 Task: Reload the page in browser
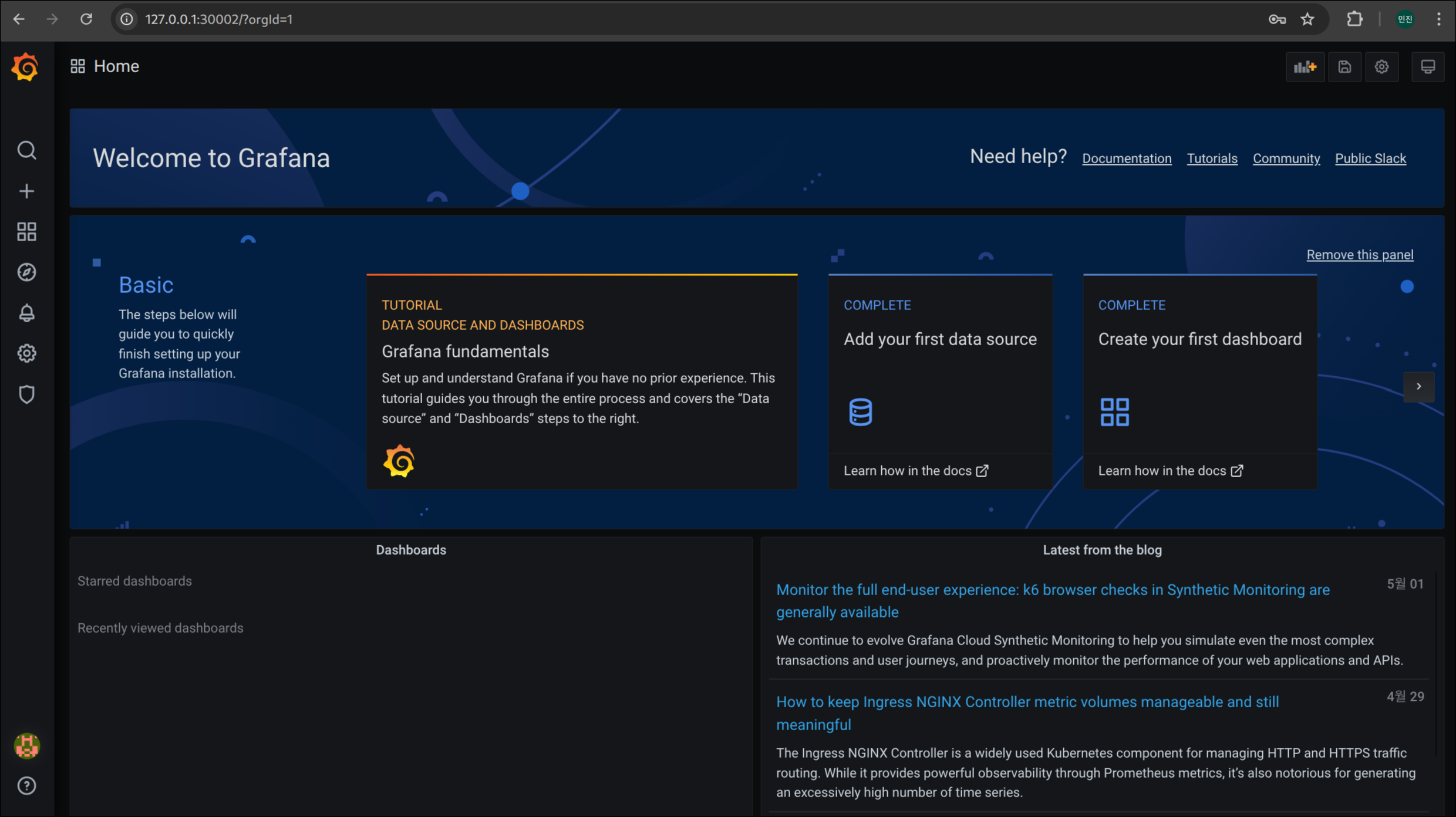pyautogui.click(x=86, y=19)
